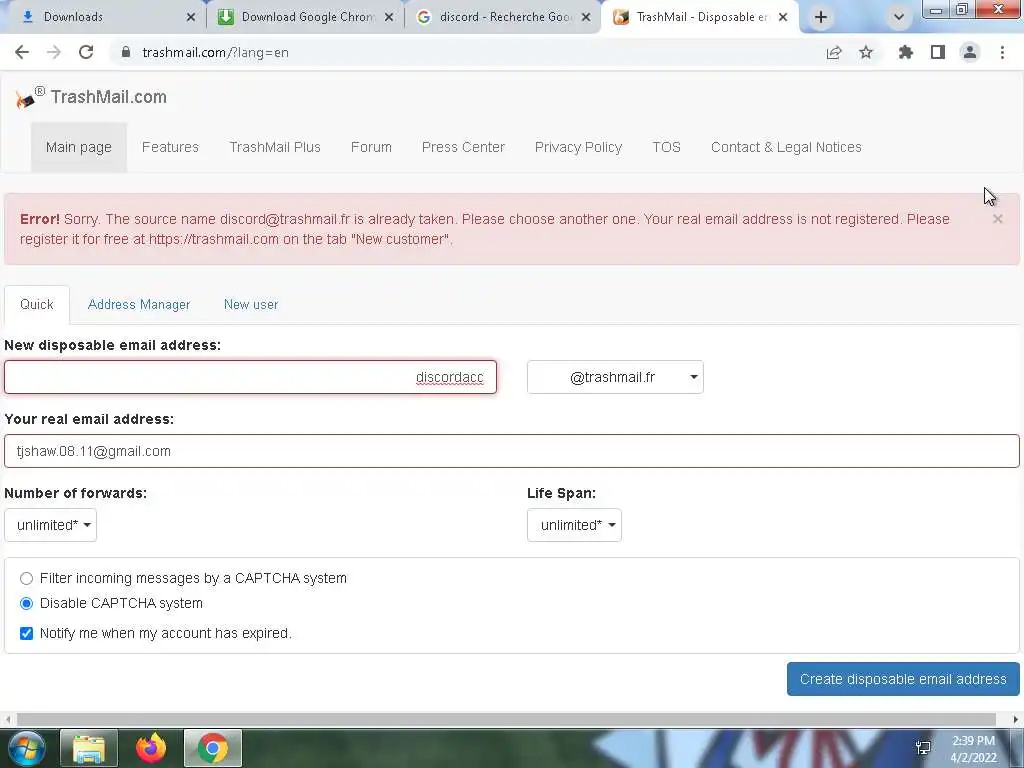Select the Quick tab
This screenshot has height=768, width=1024.
pyautogui.click(x=37, y=304)
